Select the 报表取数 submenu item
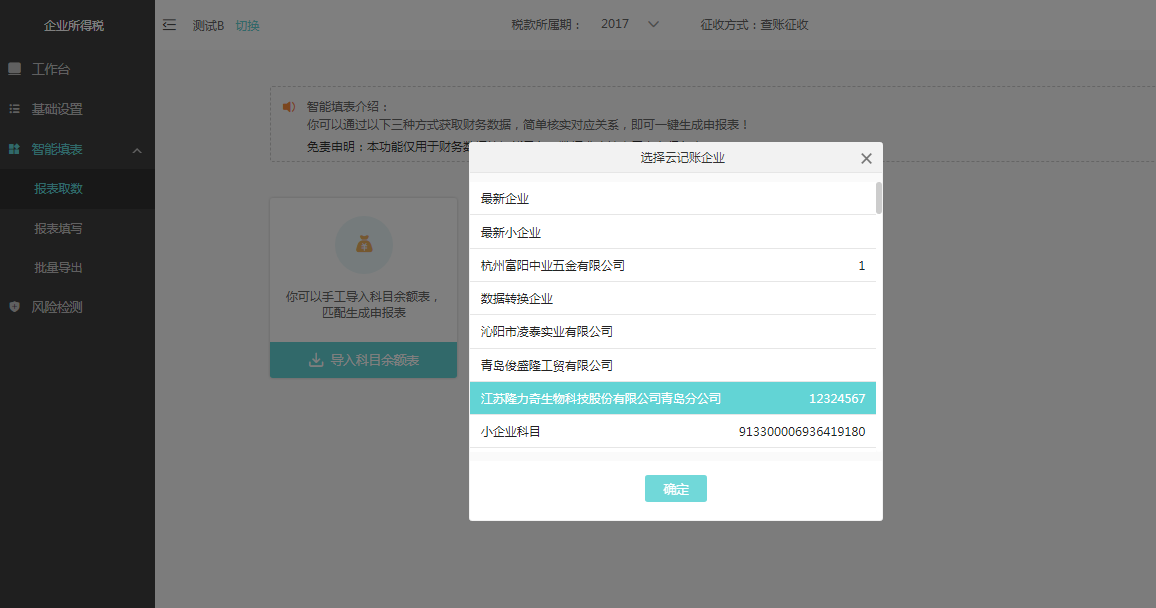This screenshot has height=608, width=1156. 58,189
